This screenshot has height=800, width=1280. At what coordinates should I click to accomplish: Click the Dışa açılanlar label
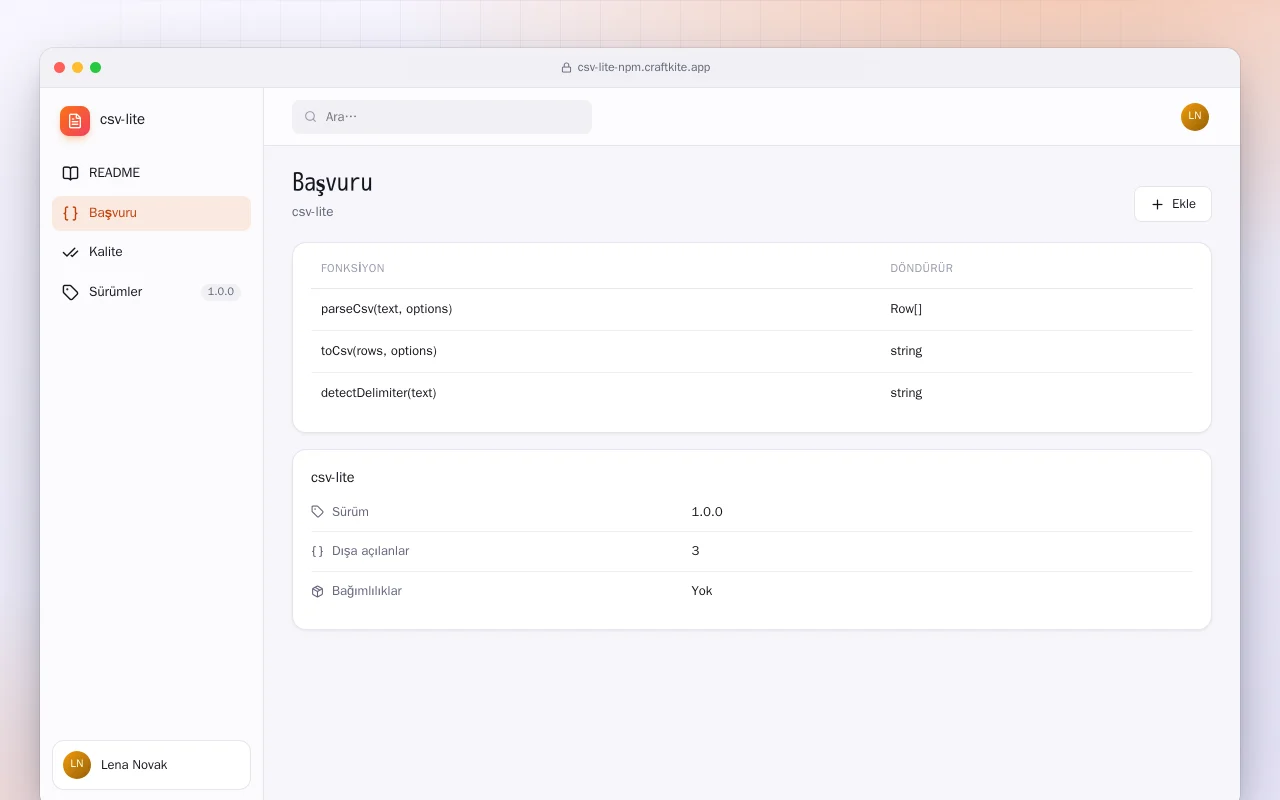click(x=371, y=551)
